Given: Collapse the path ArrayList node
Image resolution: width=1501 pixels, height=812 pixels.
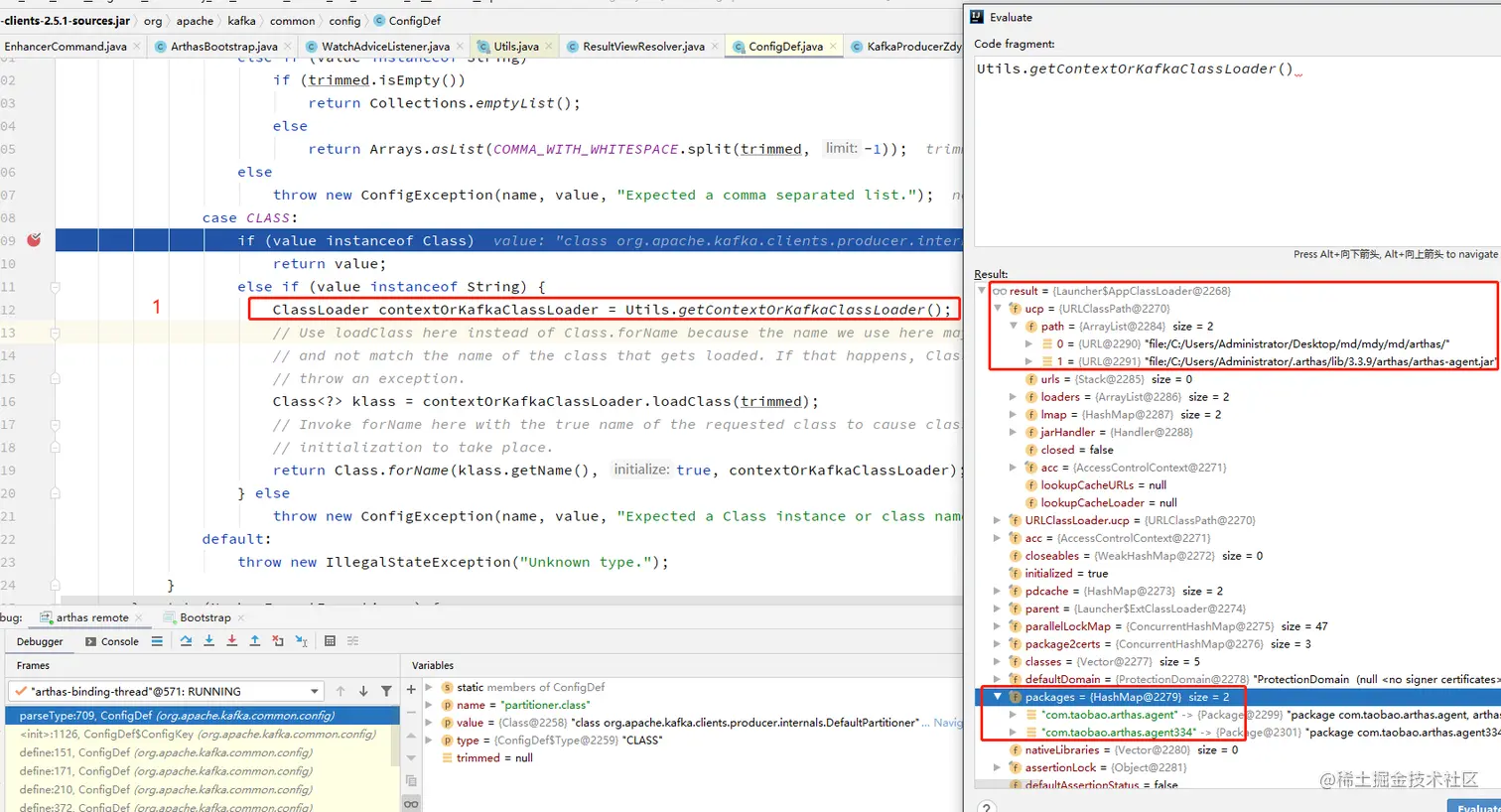Looking at the screenshot, I should point(1014,326).
